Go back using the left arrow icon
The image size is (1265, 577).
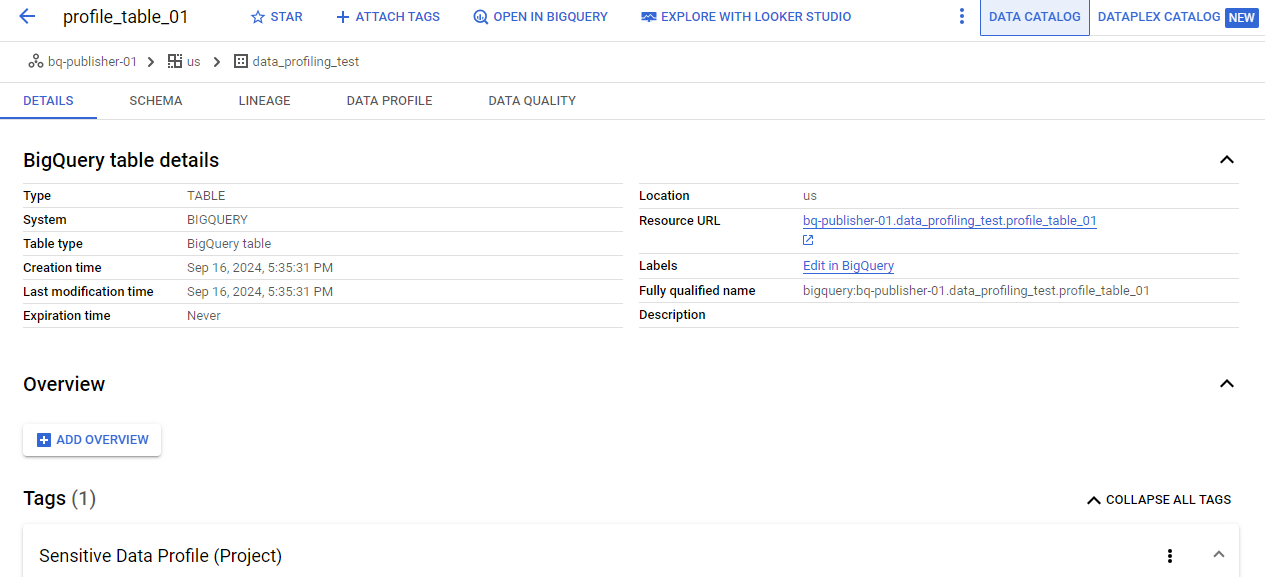[x=27, y=17]
